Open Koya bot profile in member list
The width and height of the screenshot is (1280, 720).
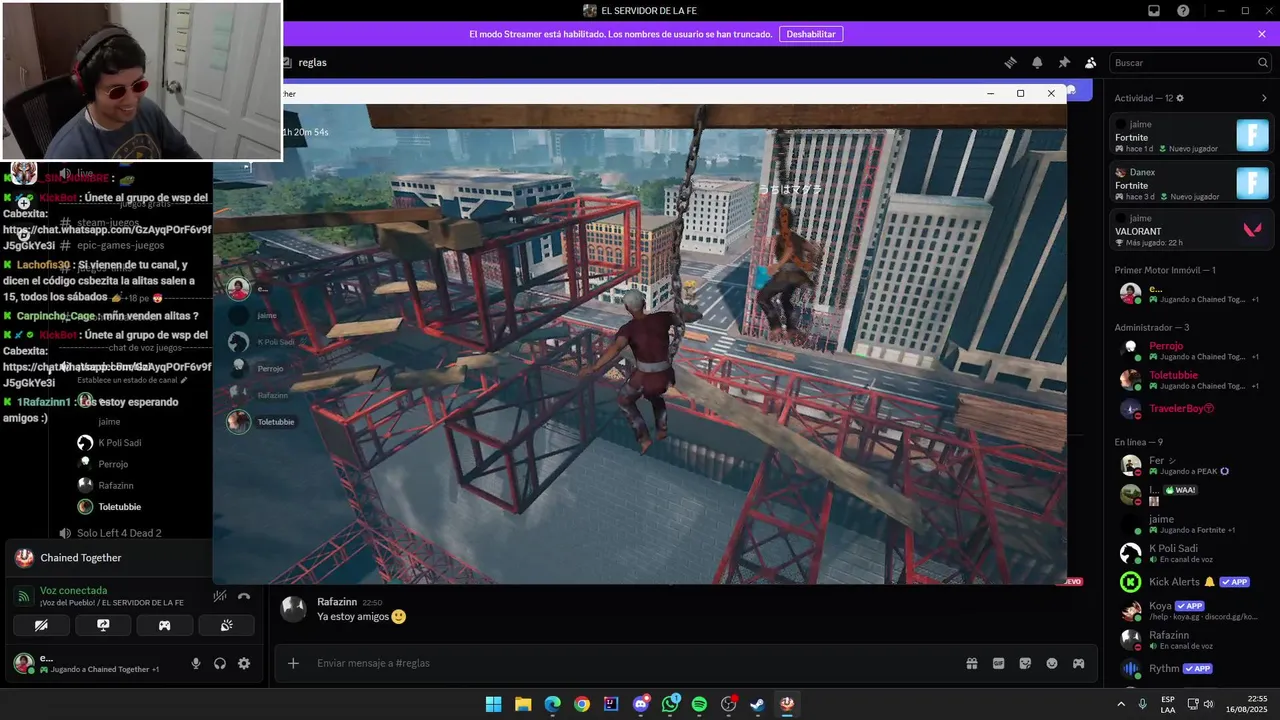(x=1192, y=610)
